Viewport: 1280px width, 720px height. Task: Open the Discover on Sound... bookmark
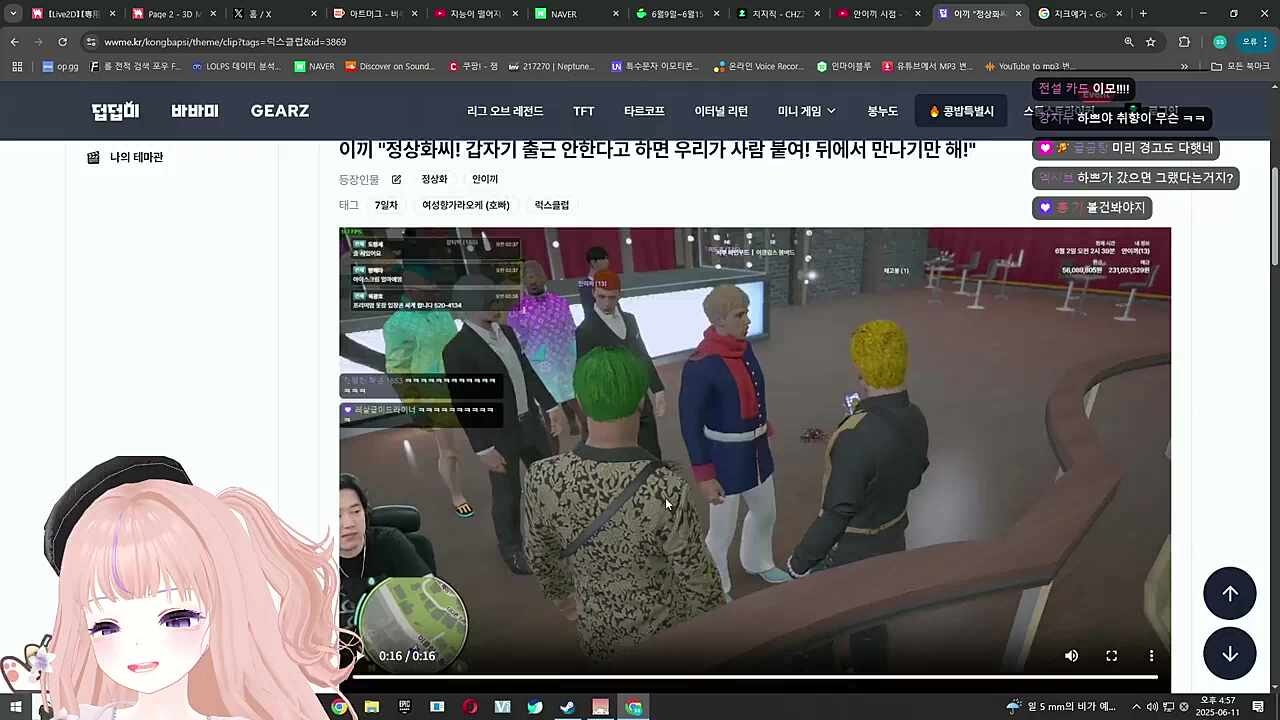coord(390,66)
